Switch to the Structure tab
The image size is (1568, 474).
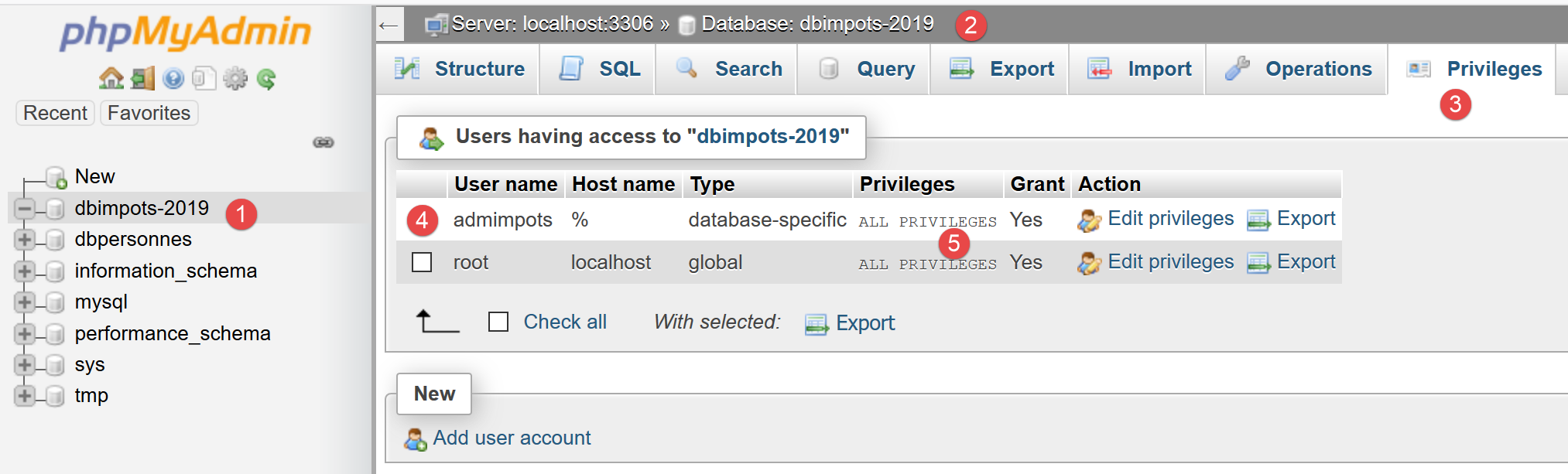point(460,69)
